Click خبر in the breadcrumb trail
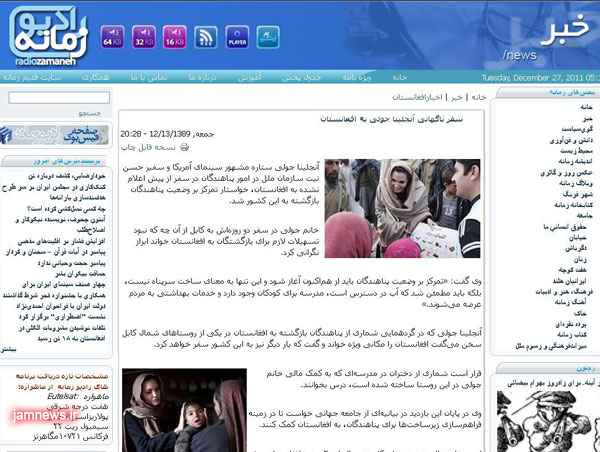600x452 pixels. [457, 97]
